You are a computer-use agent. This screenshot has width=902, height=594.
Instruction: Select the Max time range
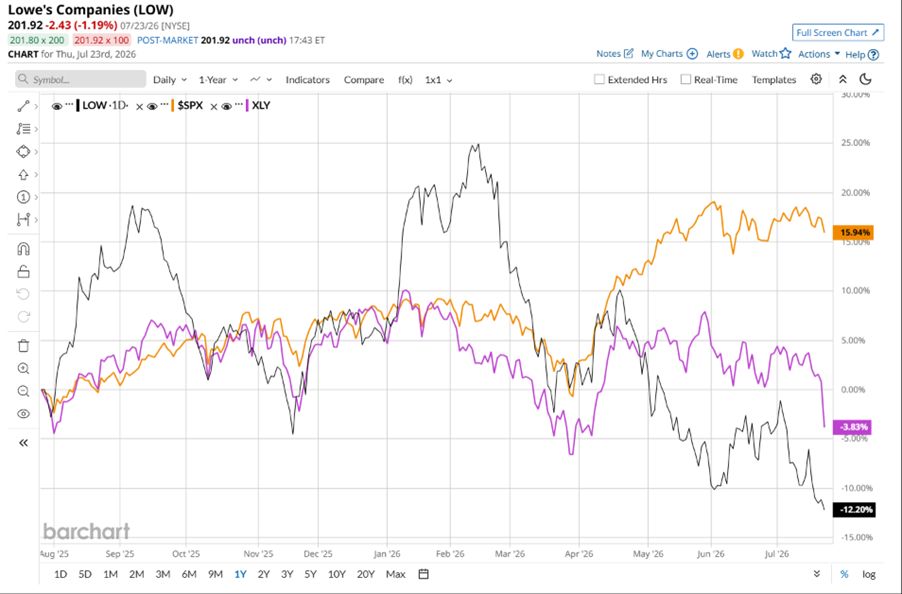(x=396, y=574)
